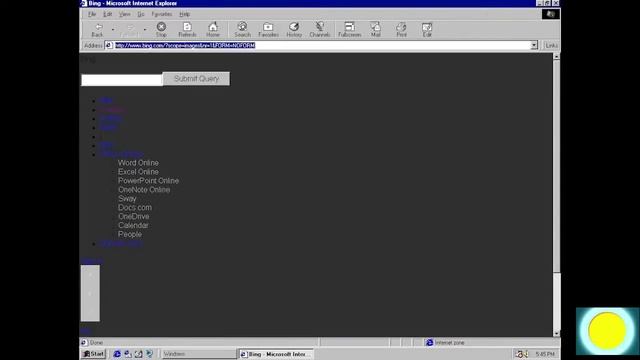Open the Go menu
The height and width of the screenshot is (360, 640).
click(140, 14)
